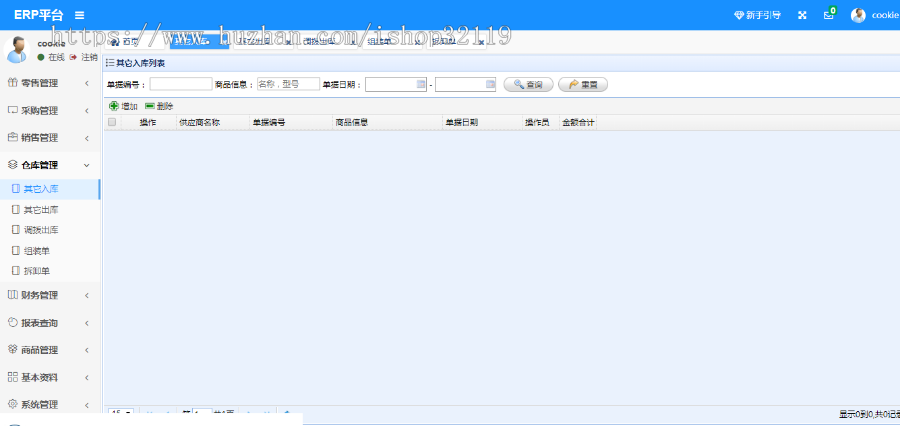This screenshot has height=426, width=900.
Task: Open the start date calendar picker icon
Action: [x=421, y=84]
